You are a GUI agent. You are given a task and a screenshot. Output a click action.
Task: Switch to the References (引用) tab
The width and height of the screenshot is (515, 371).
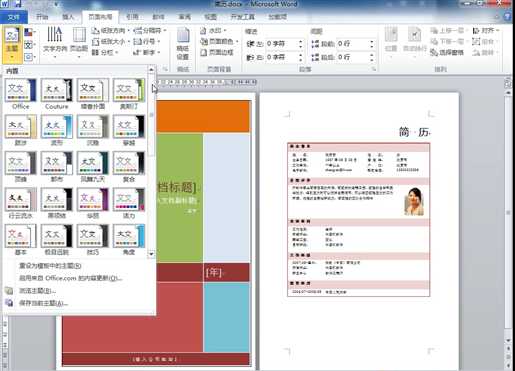(132, 17)
